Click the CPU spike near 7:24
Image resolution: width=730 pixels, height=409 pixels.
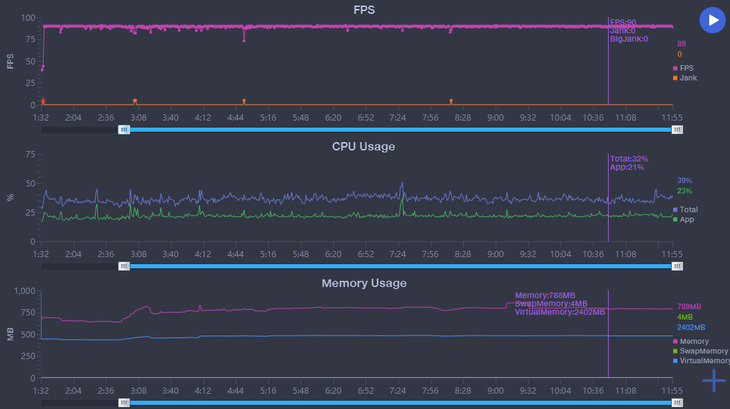402,185
